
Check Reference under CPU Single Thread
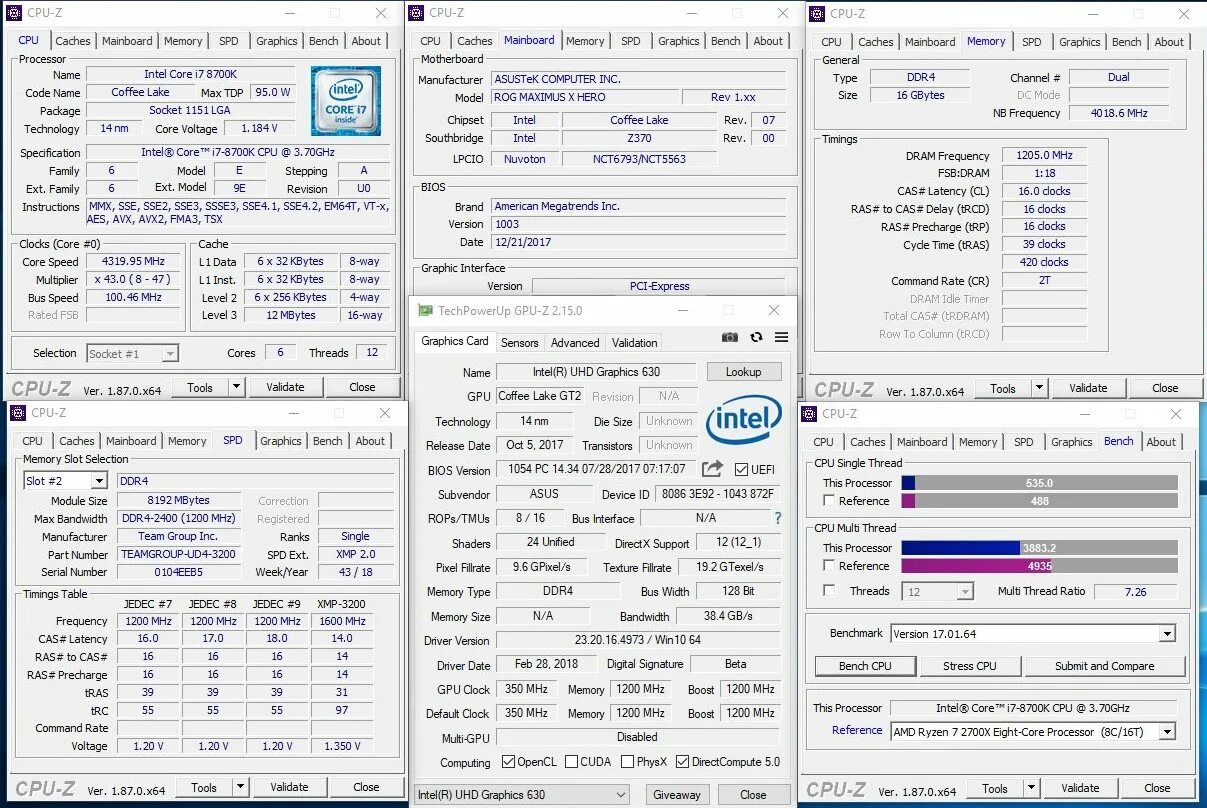coord(829,501)
